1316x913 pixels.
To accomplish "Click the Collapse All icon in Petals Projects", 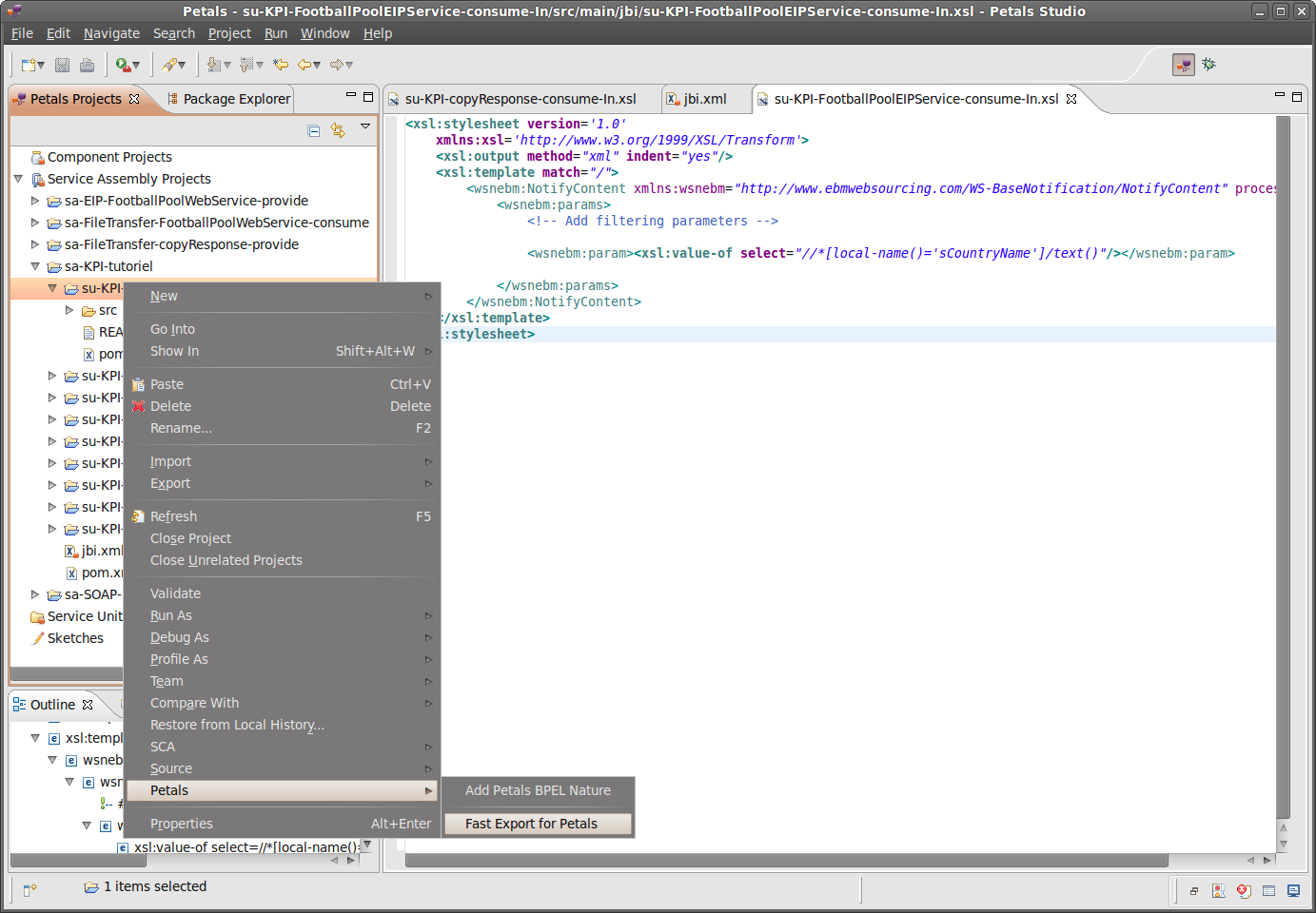I will pos(314,130).
